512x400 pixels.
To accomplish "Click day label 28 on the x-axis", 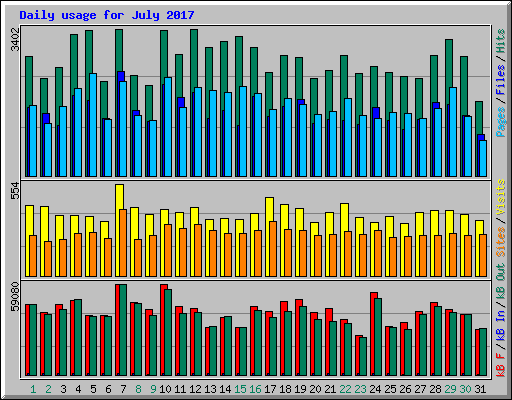I will point(435,389).
